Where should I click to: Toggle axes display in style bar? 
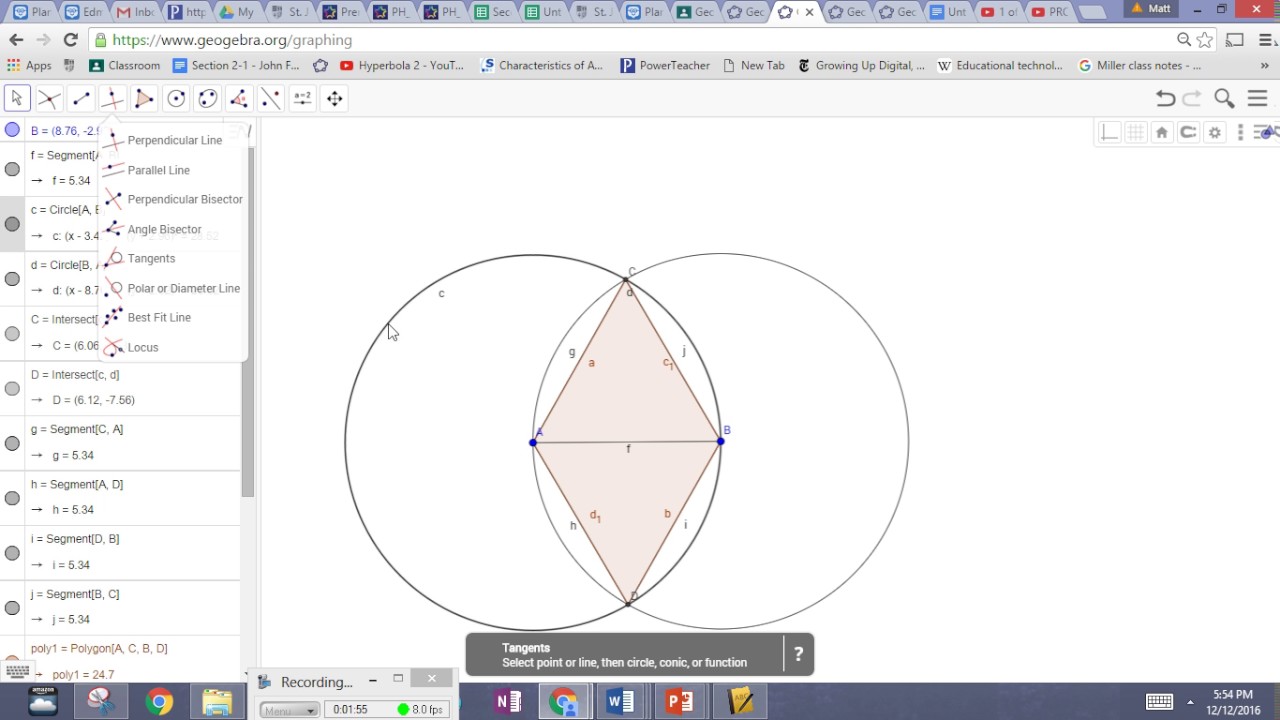click(x=1109, y=132)
